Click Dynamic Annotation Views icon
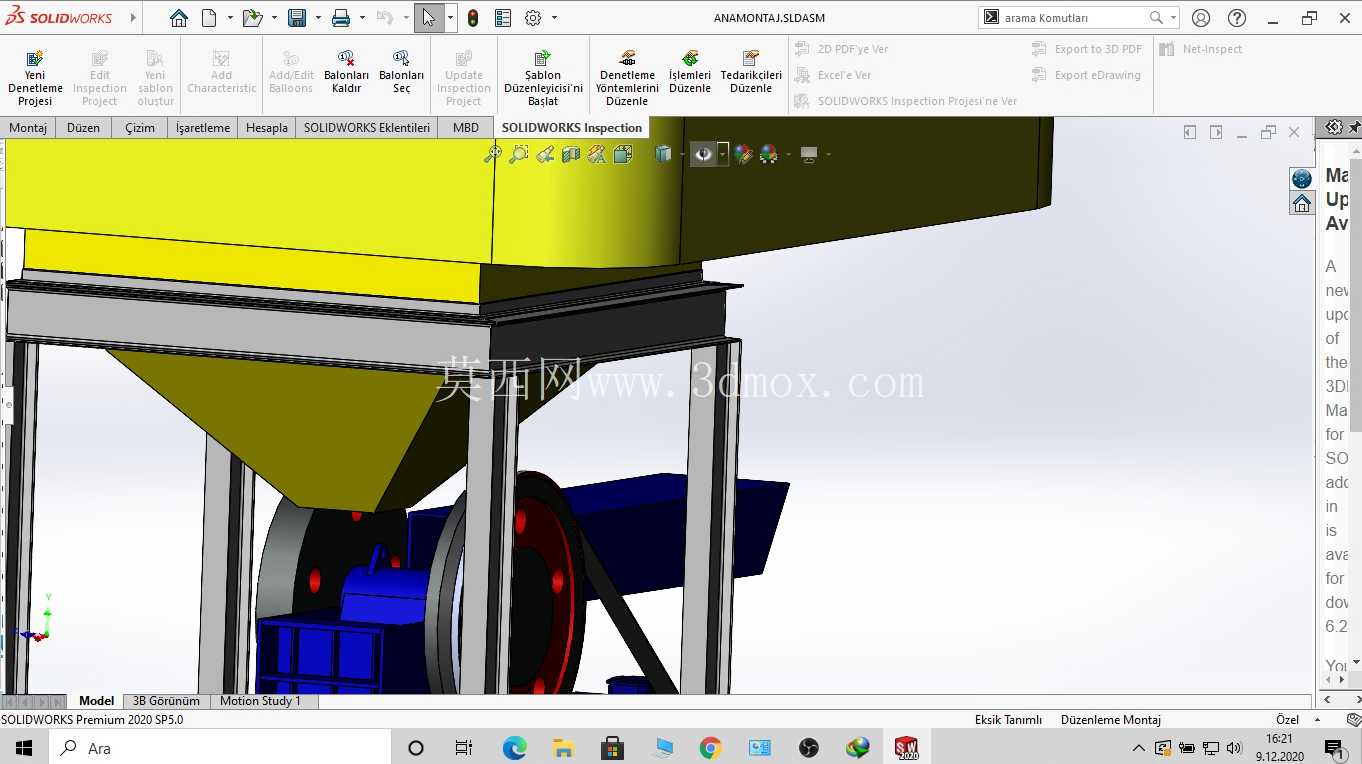 pos(597,154)
